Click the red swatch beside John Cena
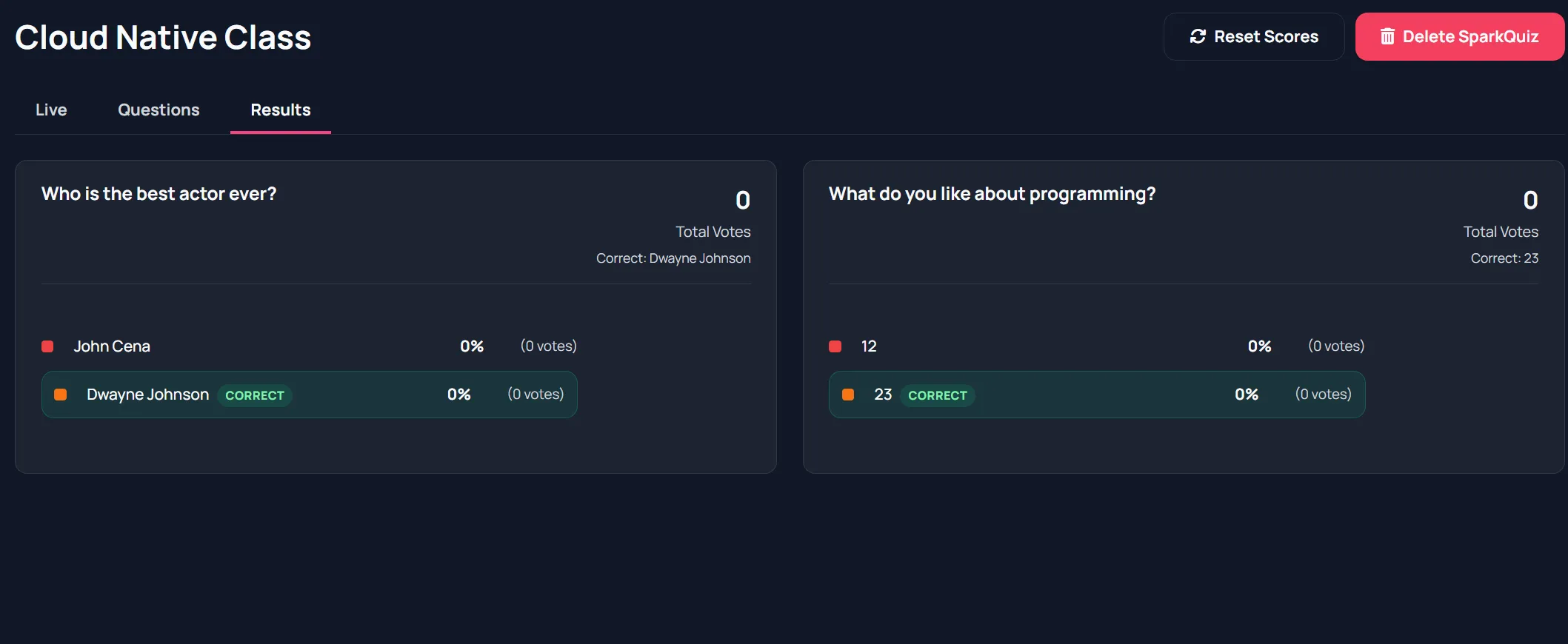Viewport: 1568px width, 644px height. [x=47, y=346]
